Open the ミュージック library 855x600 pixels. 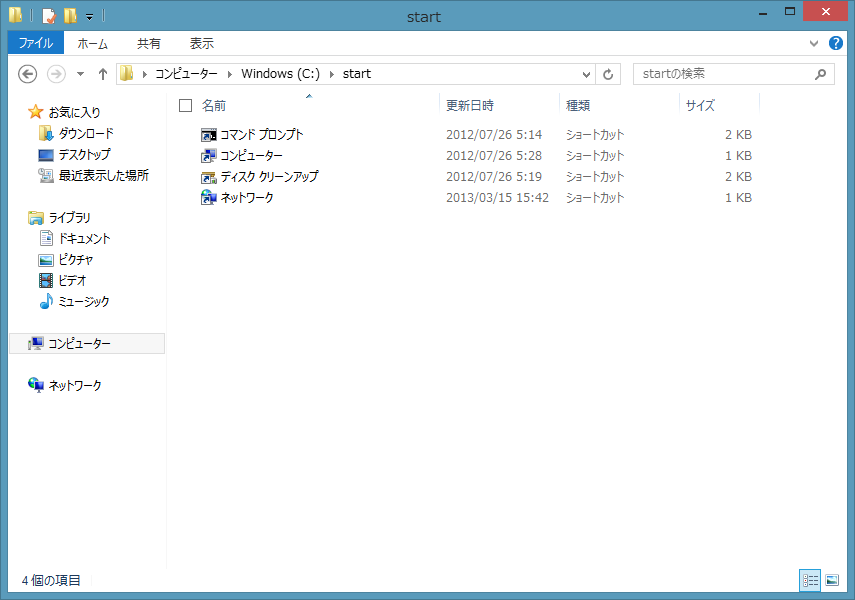pos(84,301)
